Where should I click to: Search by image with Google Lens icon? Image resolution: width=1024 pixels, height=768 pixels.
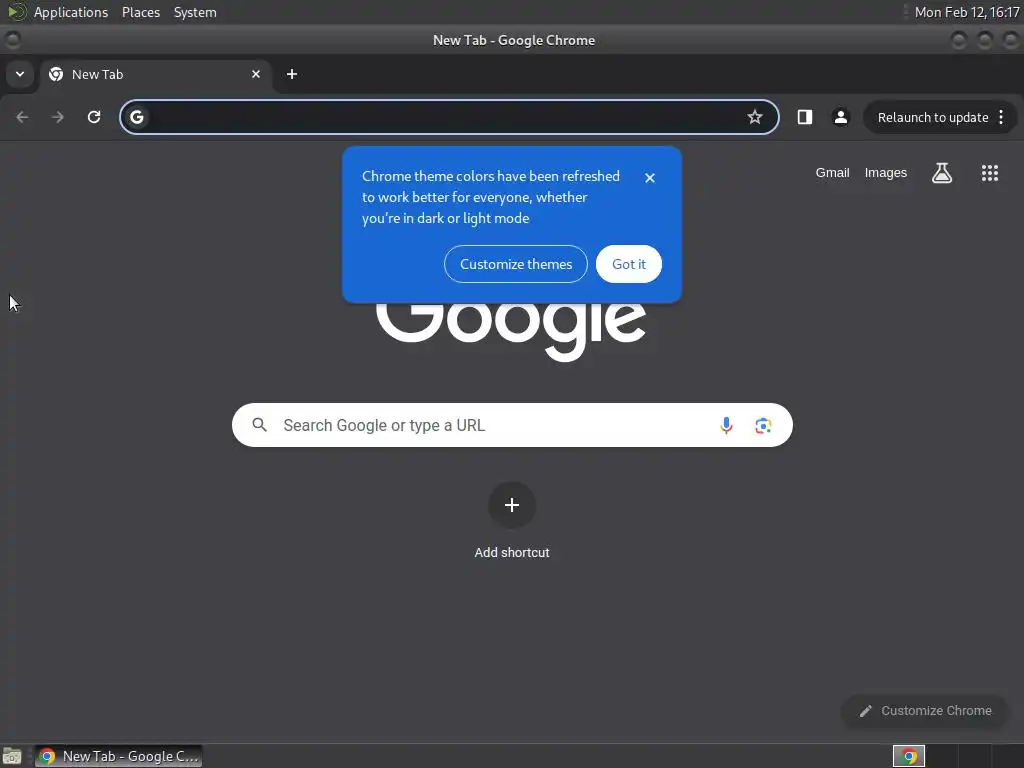point(763,425)
